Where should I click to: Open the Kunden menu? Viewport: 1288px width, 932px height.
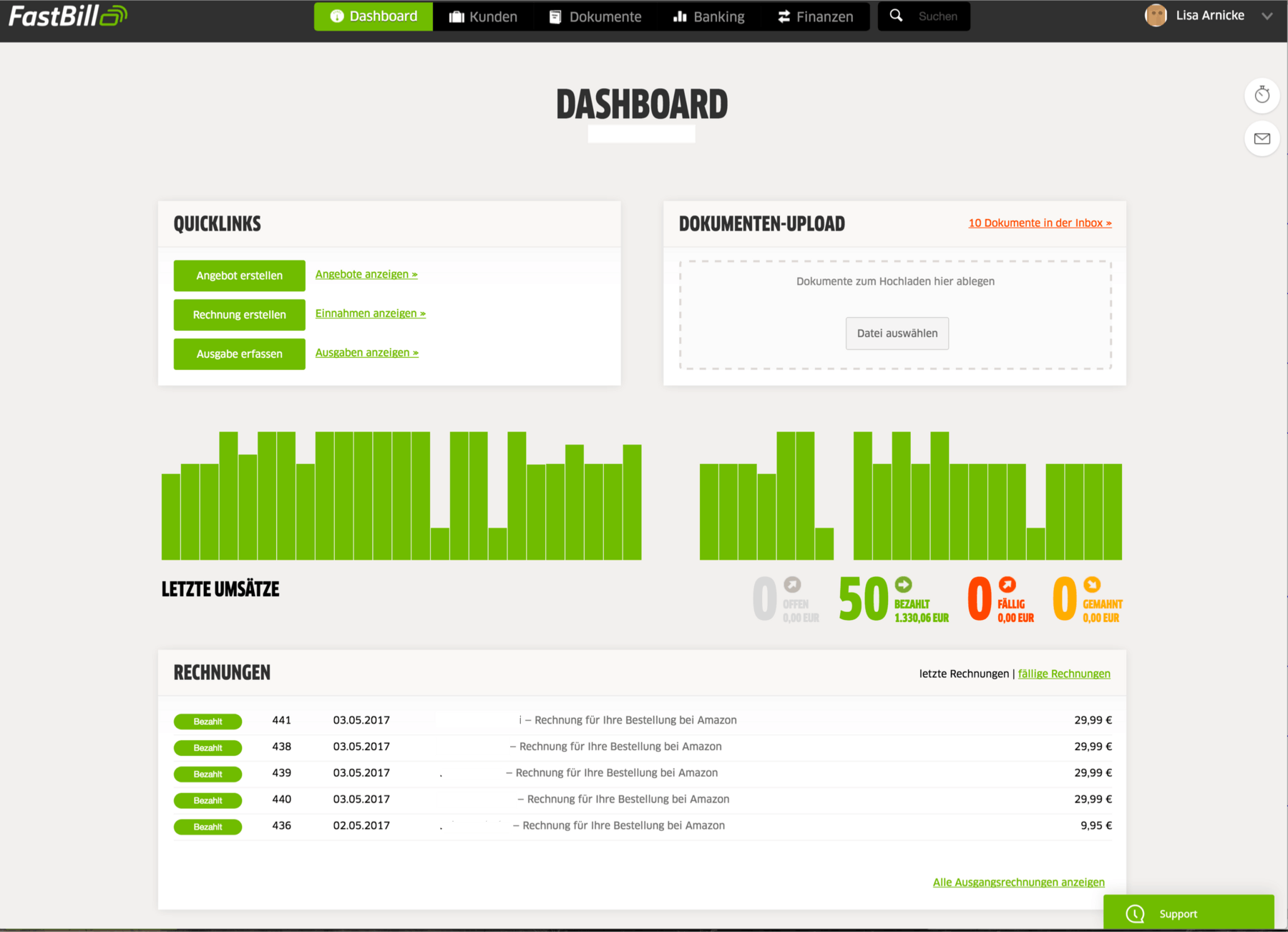pos(483,16)
